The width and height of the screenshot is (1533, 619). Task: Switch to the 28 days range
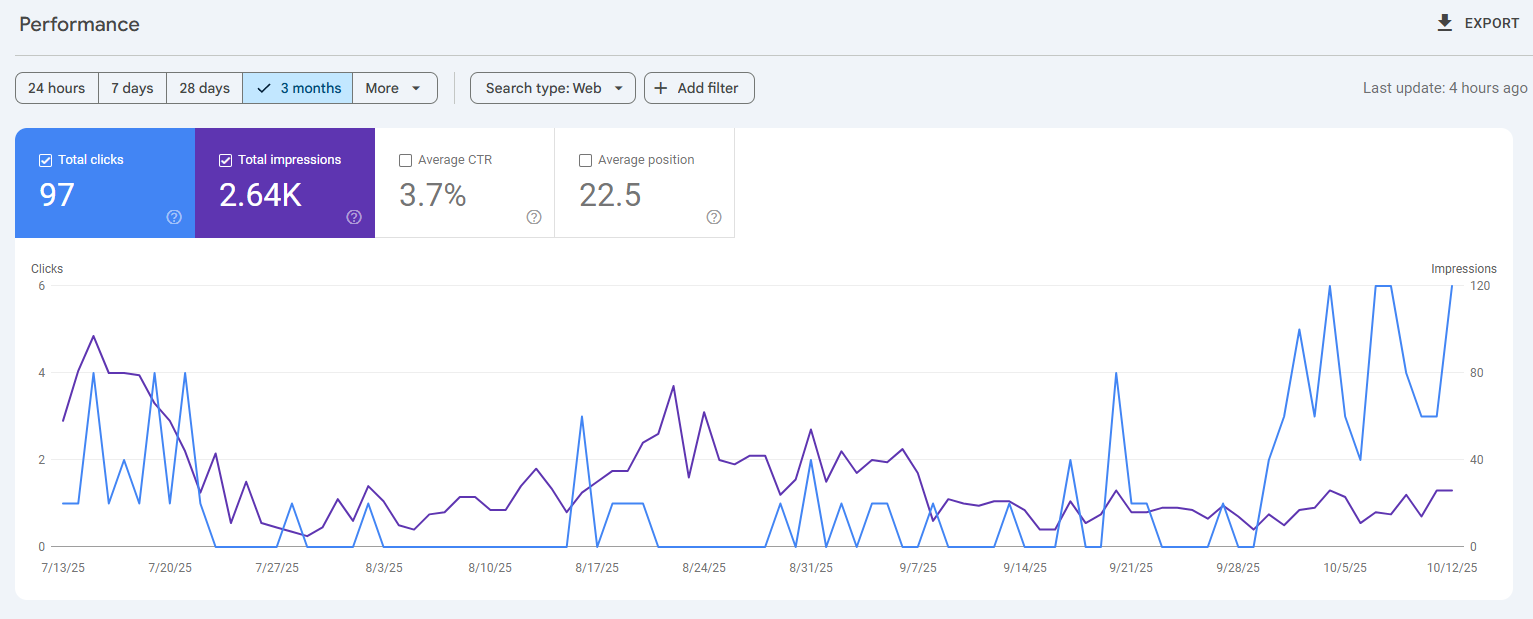204,88
